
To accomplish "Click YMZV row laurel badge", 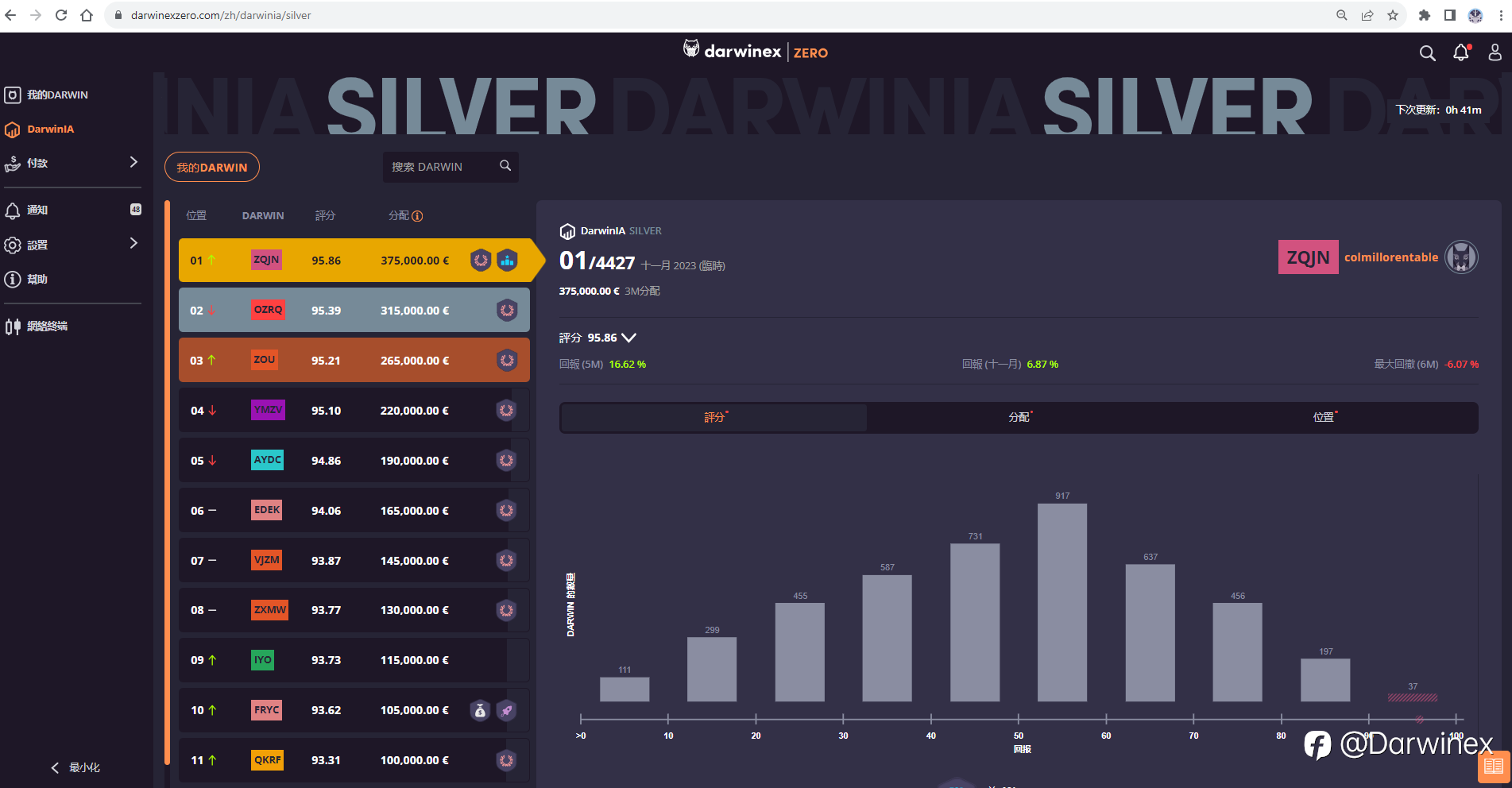I will [507, 411].
